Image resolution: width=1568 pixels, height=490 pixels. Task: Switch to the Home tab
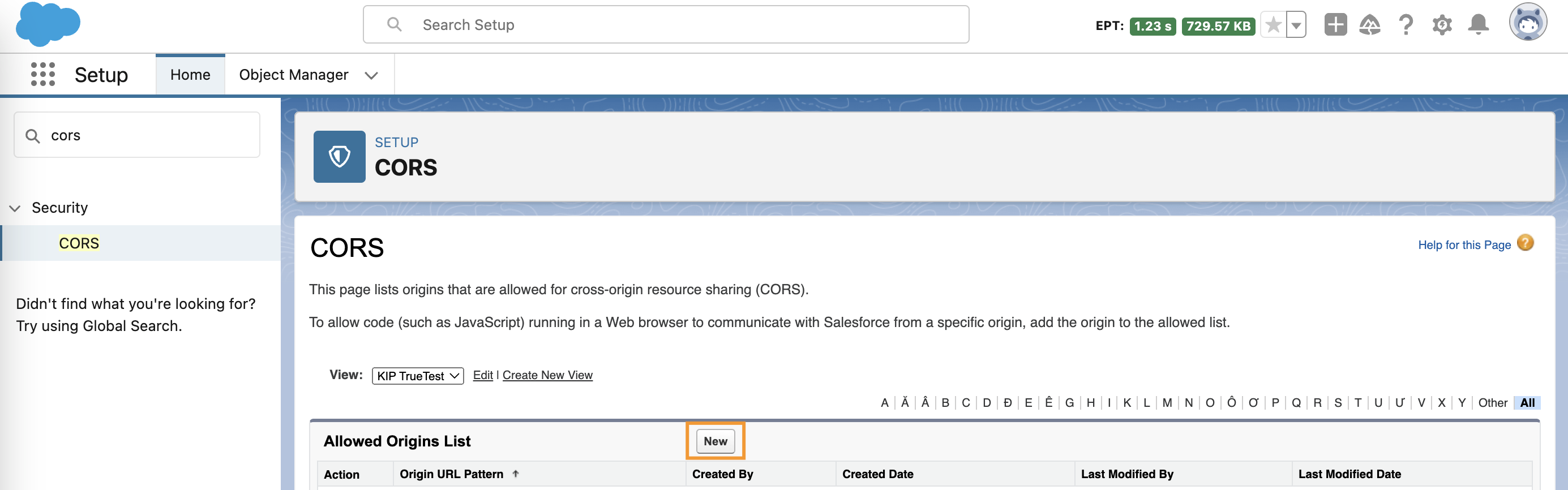(191, 75)
